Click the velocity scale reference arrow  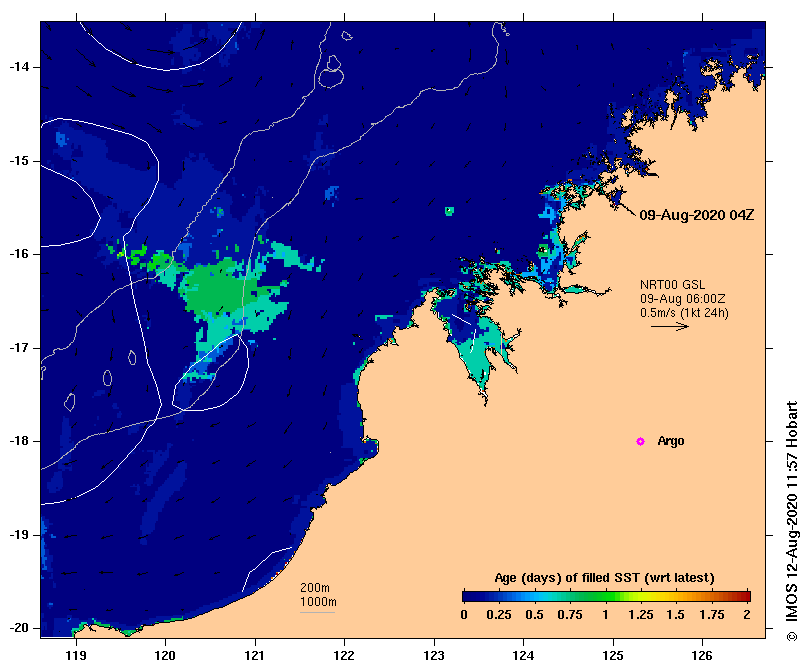pos(670,326)
